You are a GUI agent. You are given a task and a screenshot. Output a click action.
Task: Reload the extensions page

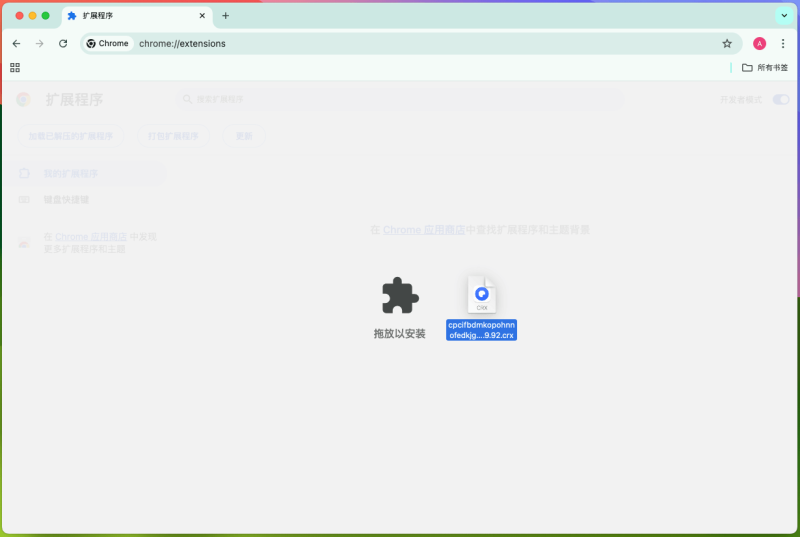coord(63,44)
